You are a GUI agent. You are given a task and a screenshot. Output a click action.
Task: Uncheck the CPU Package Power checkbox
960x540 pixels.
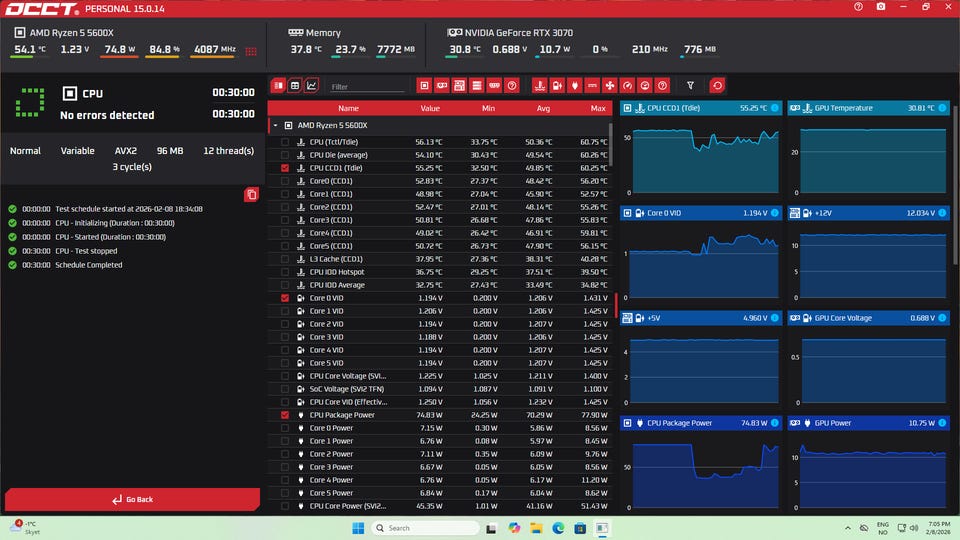pos(285,415)
